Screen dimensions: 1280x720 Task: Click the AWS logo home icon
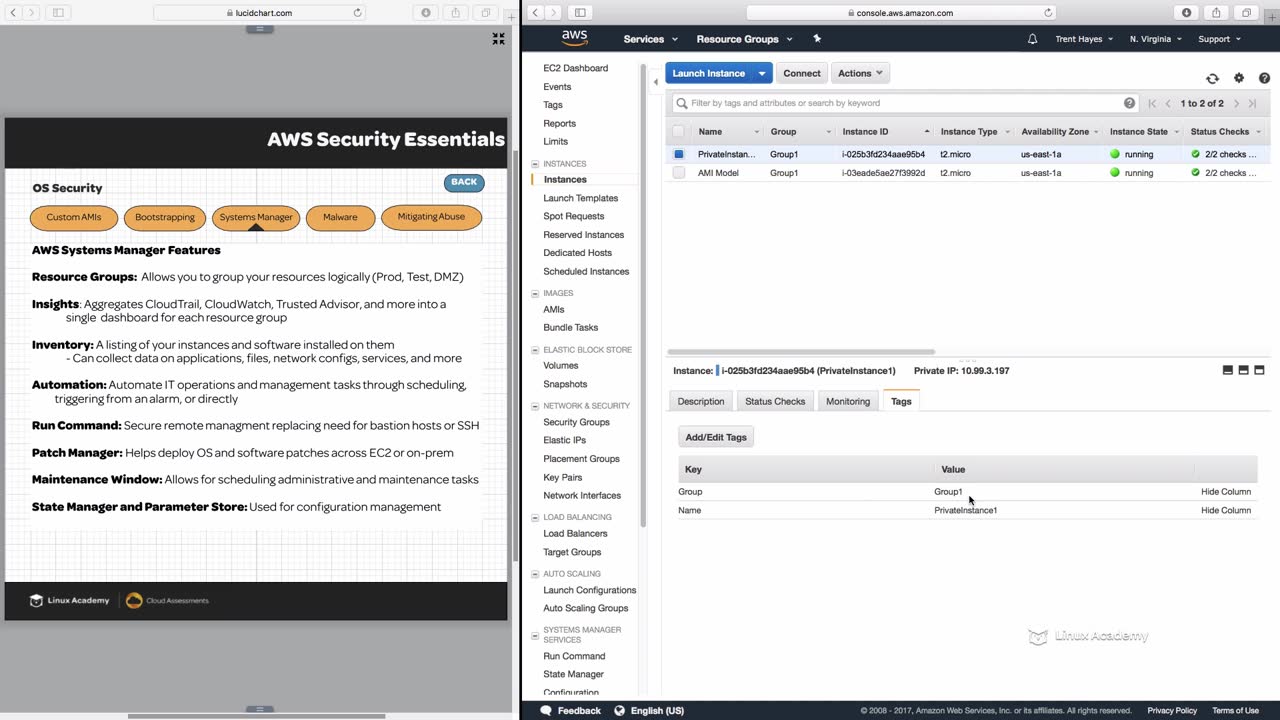click(574, 38)
